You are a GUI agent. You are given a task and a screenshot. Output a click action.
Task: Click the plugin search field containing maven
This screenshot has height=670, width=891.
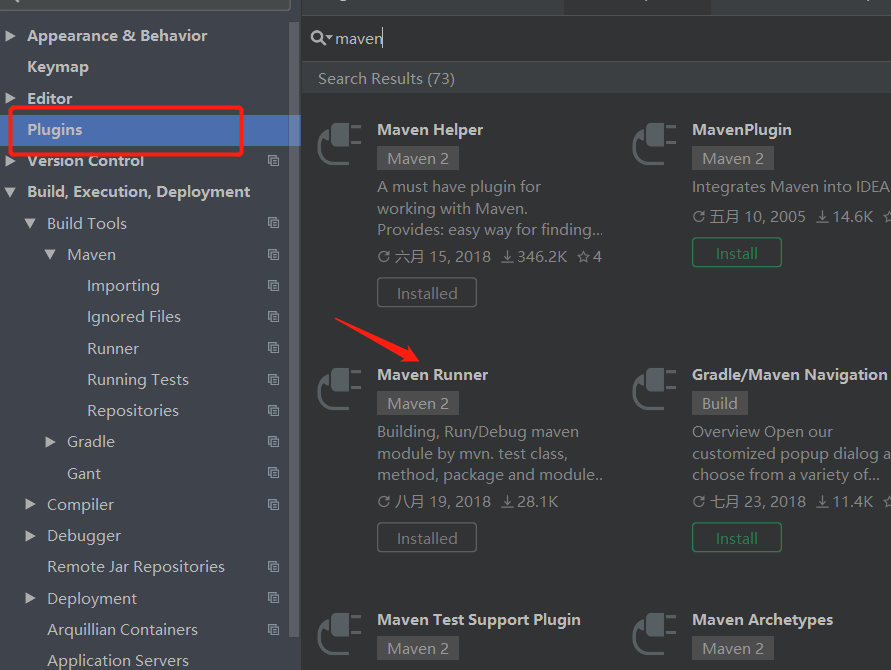point(597,39)
